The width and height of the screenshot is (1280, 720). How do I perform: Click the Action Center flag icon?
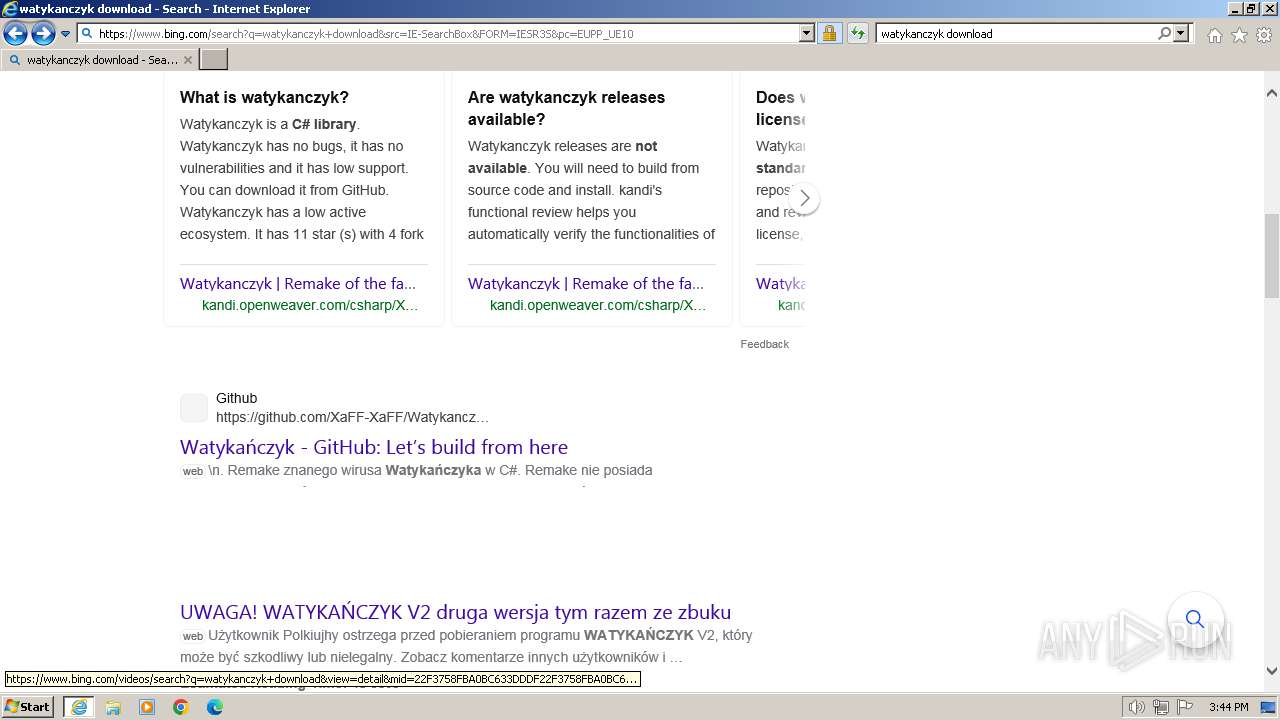[x=1185, y=707]
